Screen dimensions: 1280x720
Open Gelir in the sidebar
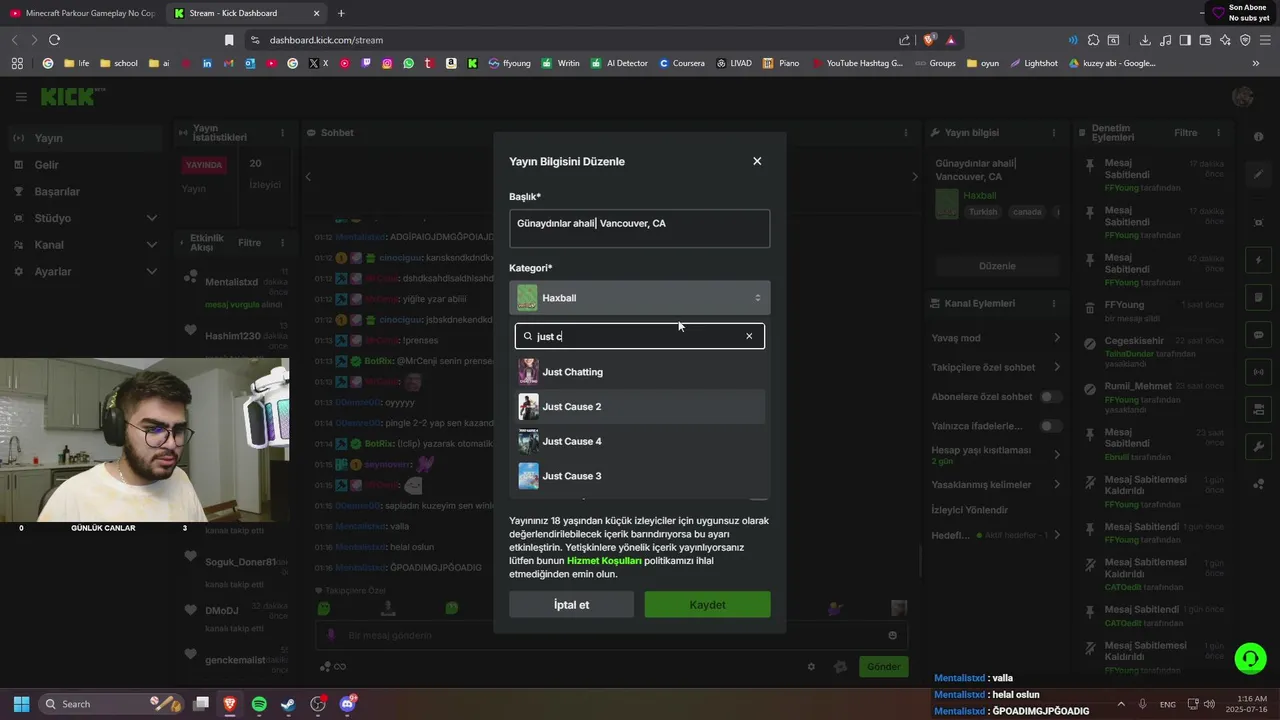[x=85, y=165]
